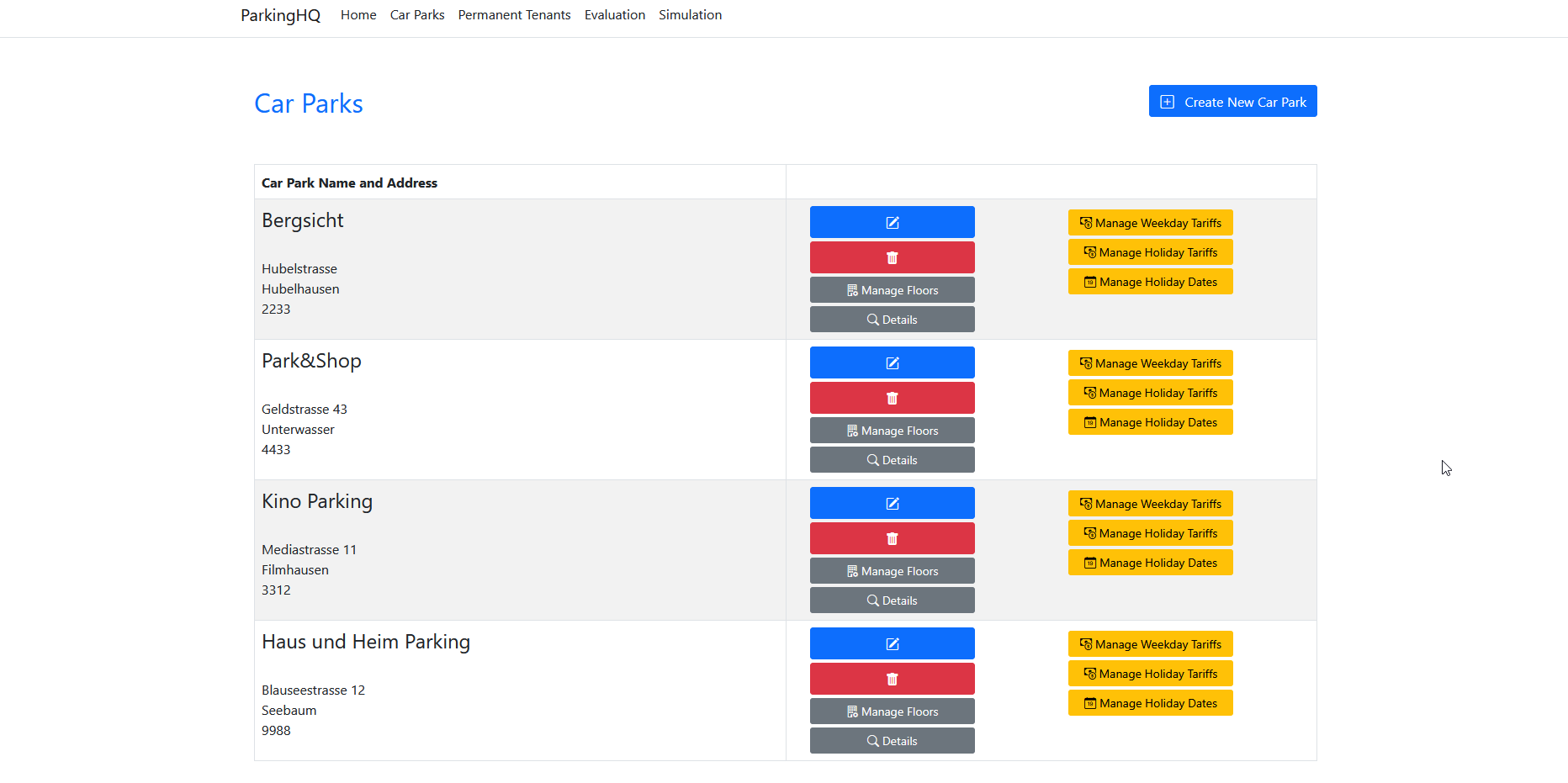1568x783 pixels.
Task: Open the Permanent Tenants nav item
Action: tap(514, 15)
